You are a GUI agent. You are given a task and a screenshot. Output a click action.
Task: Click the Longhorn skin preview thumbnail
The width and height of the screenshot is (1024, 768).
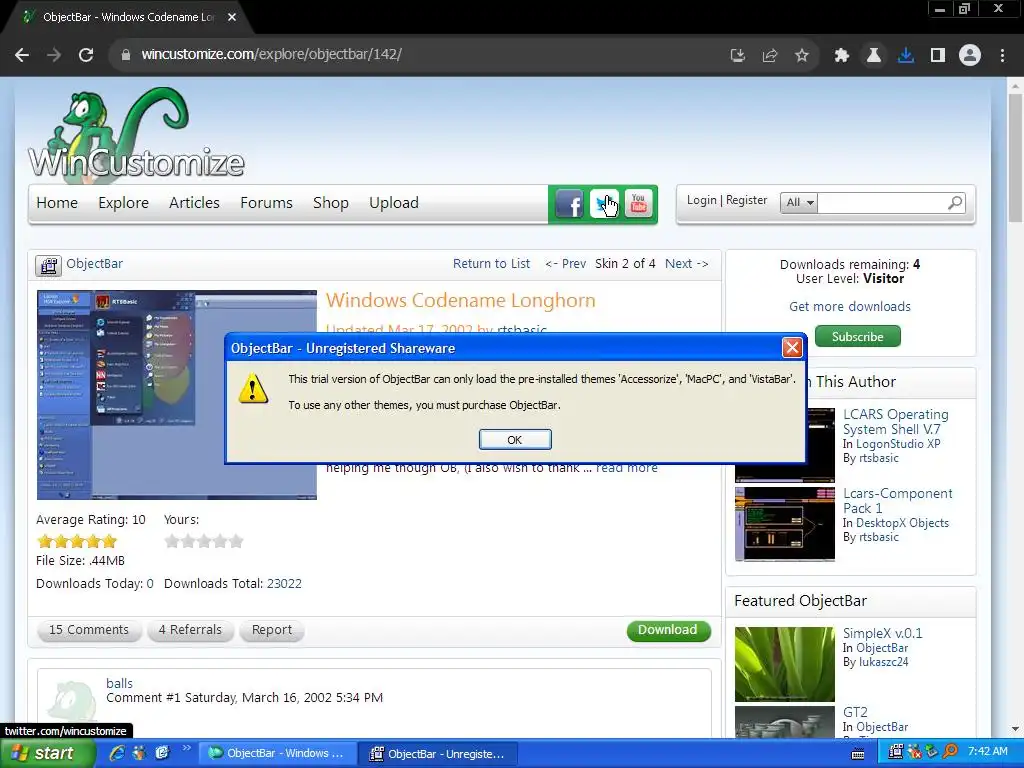tap(176, 395)
